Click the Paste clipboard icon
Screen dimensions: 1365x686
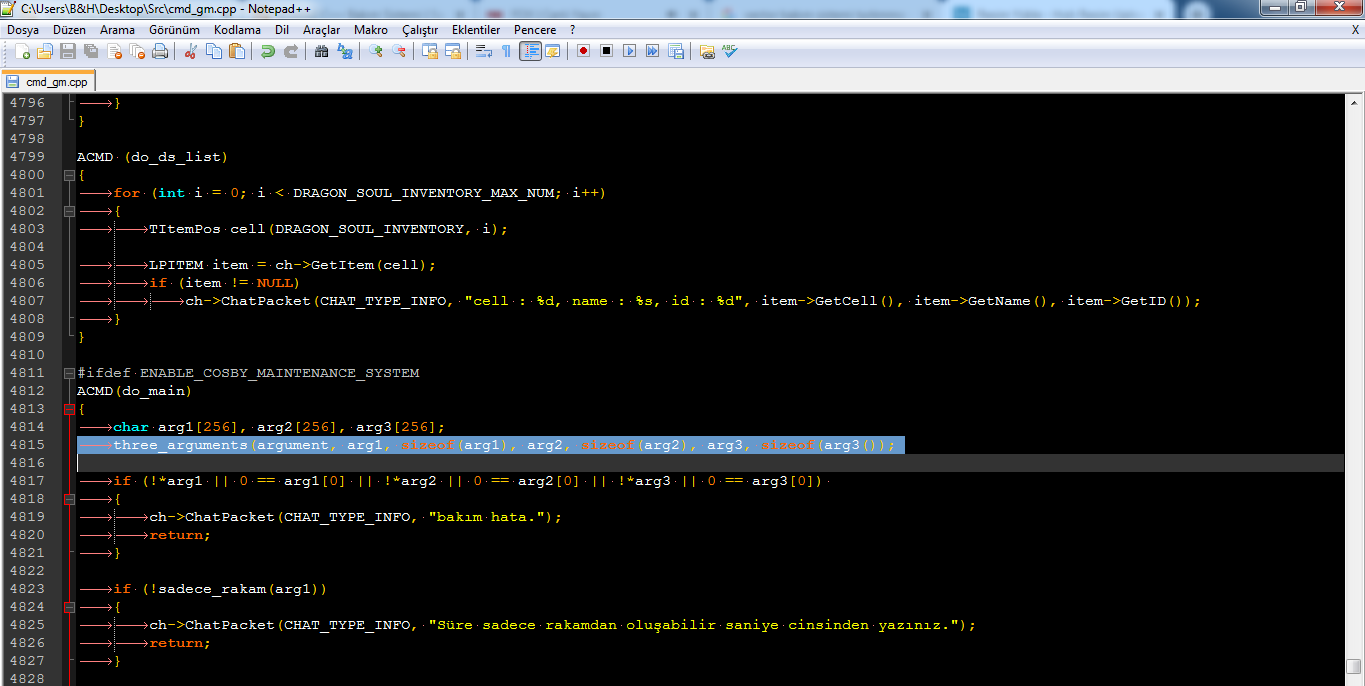pos(236,51)
